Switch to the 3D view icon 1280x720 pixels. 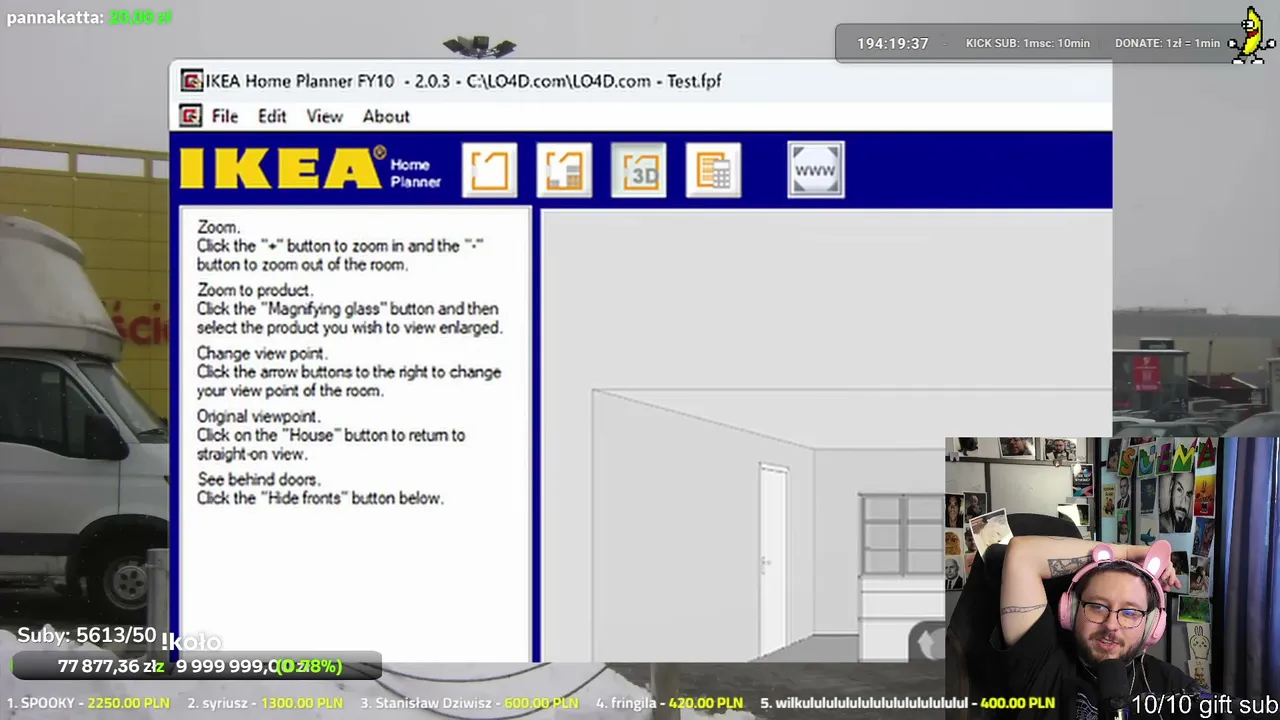[x=639, y=170]
